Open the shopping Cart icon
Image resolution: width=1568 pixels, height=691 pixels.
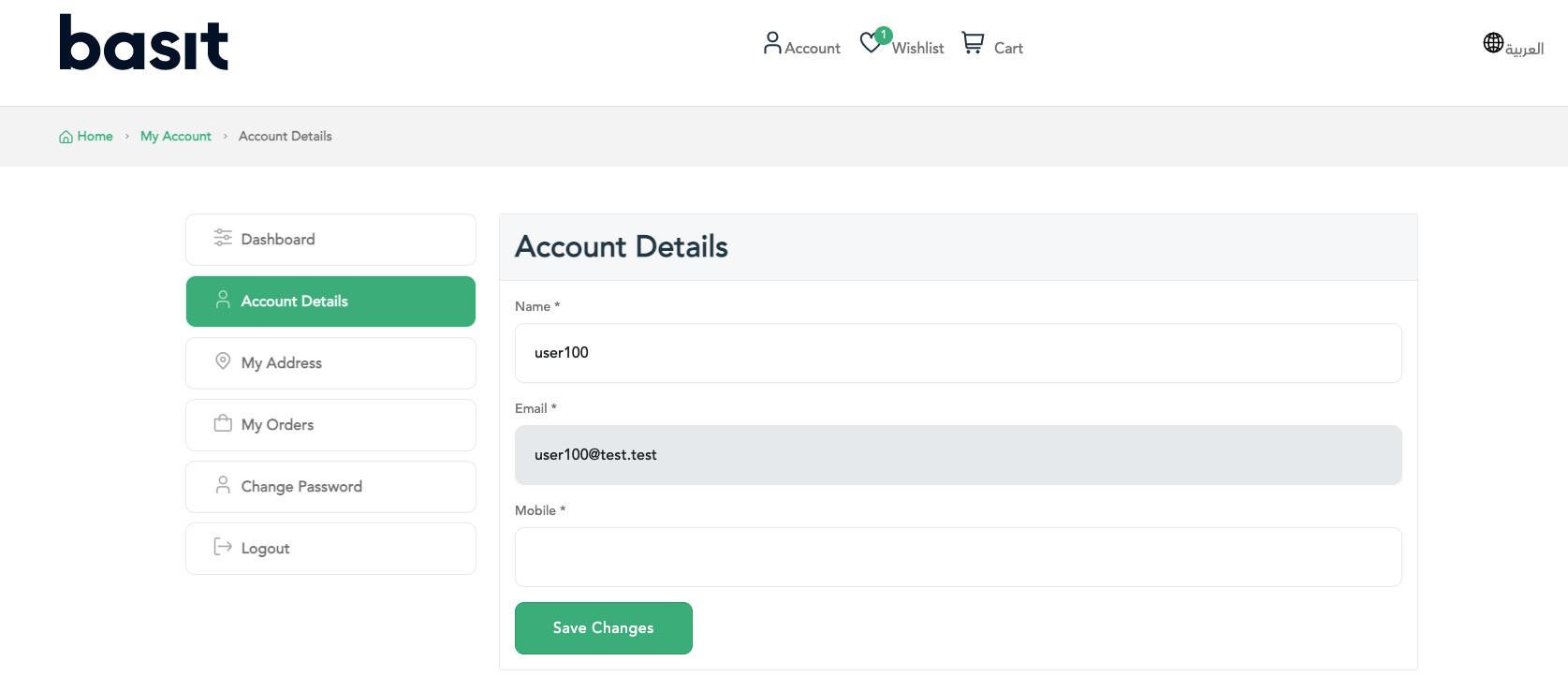[973, 43]
